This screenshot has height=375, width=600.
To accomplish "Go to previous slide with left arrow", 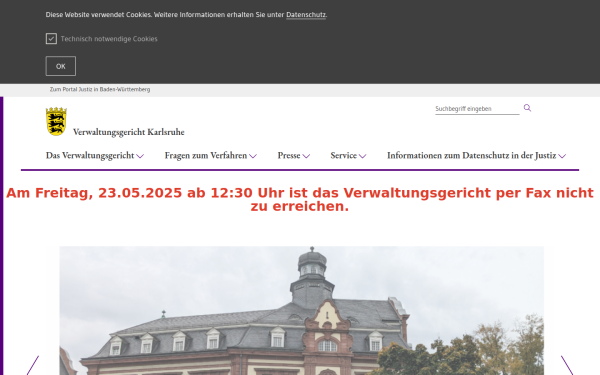I will (x=33, y=365).
